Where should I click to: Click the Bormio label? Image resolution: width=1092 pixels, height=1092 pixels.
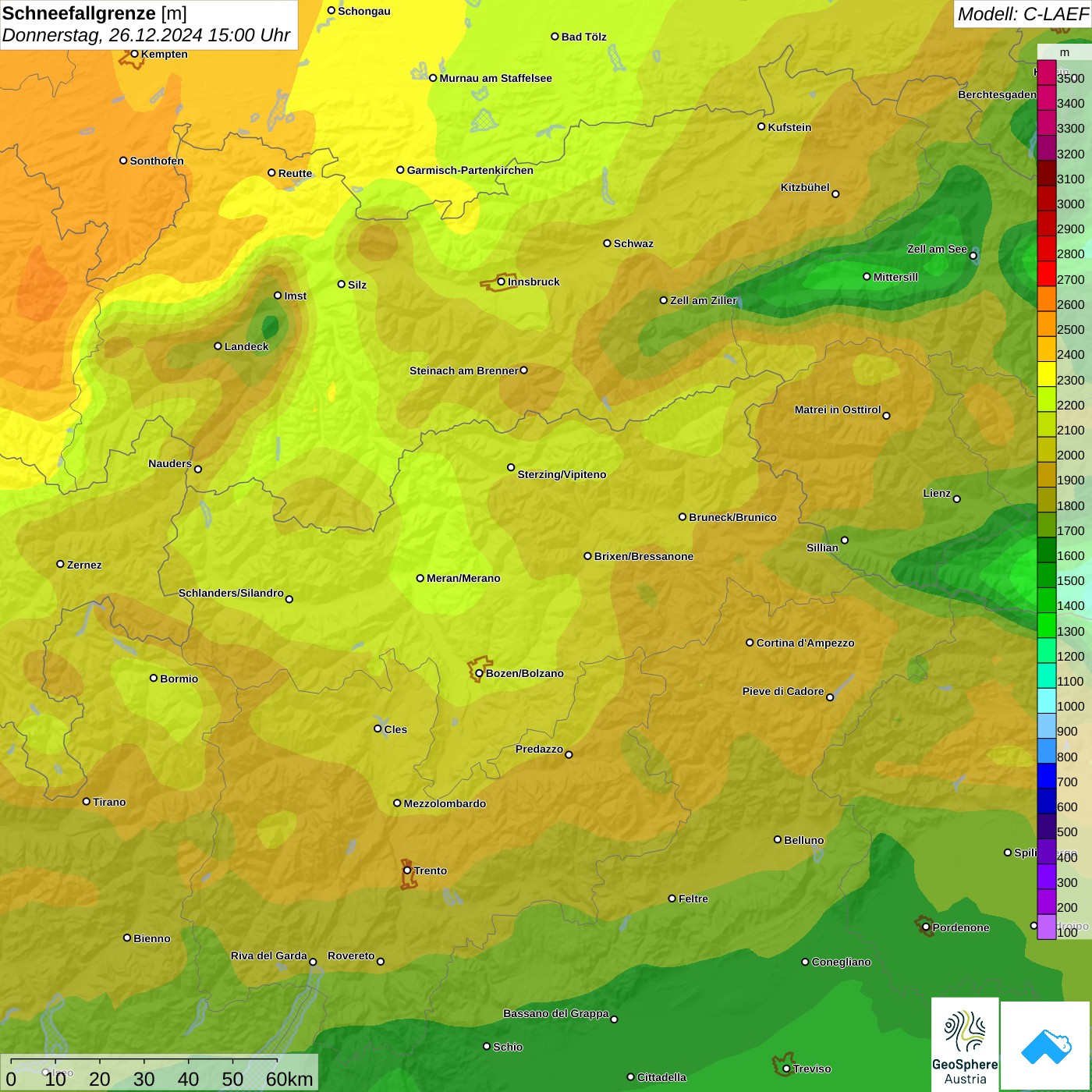pyautogui.click(x=179, y=679)
